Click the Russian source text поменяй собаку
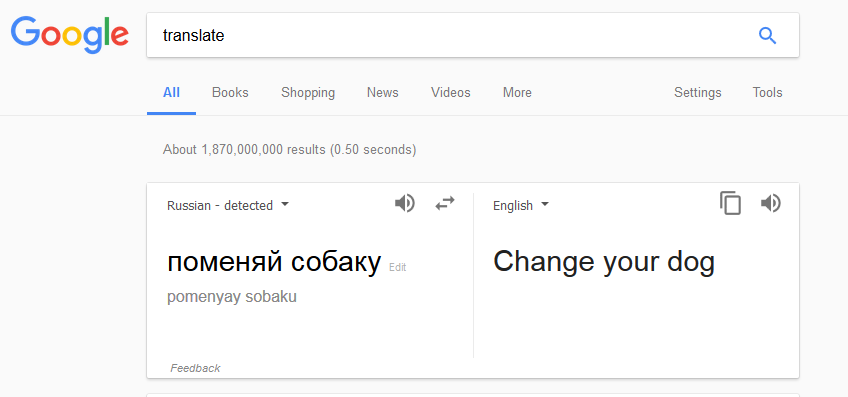The width and height of the screenshot is (848, 397). pyautogui.click(x=274, y=262)
